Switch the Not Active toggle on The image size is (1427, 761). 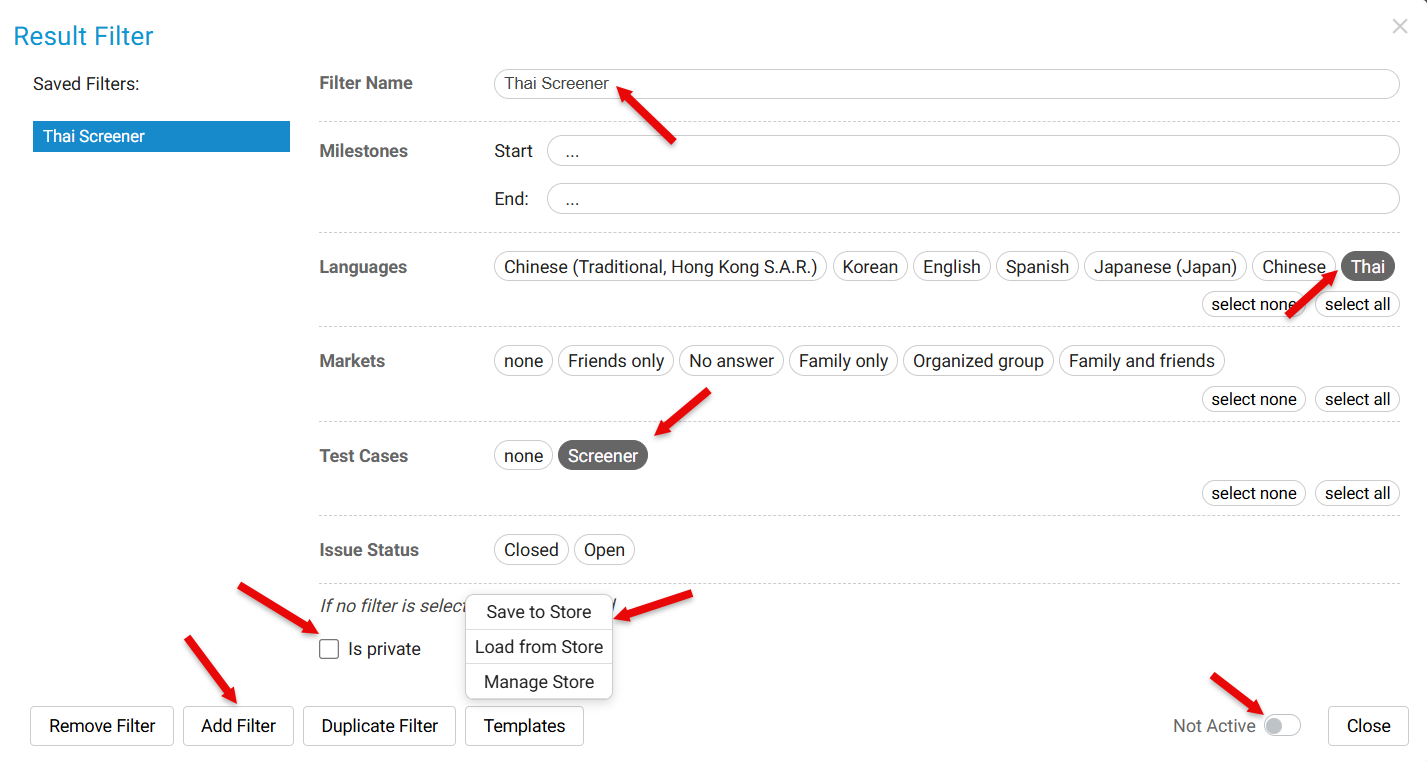[1281, 726]
